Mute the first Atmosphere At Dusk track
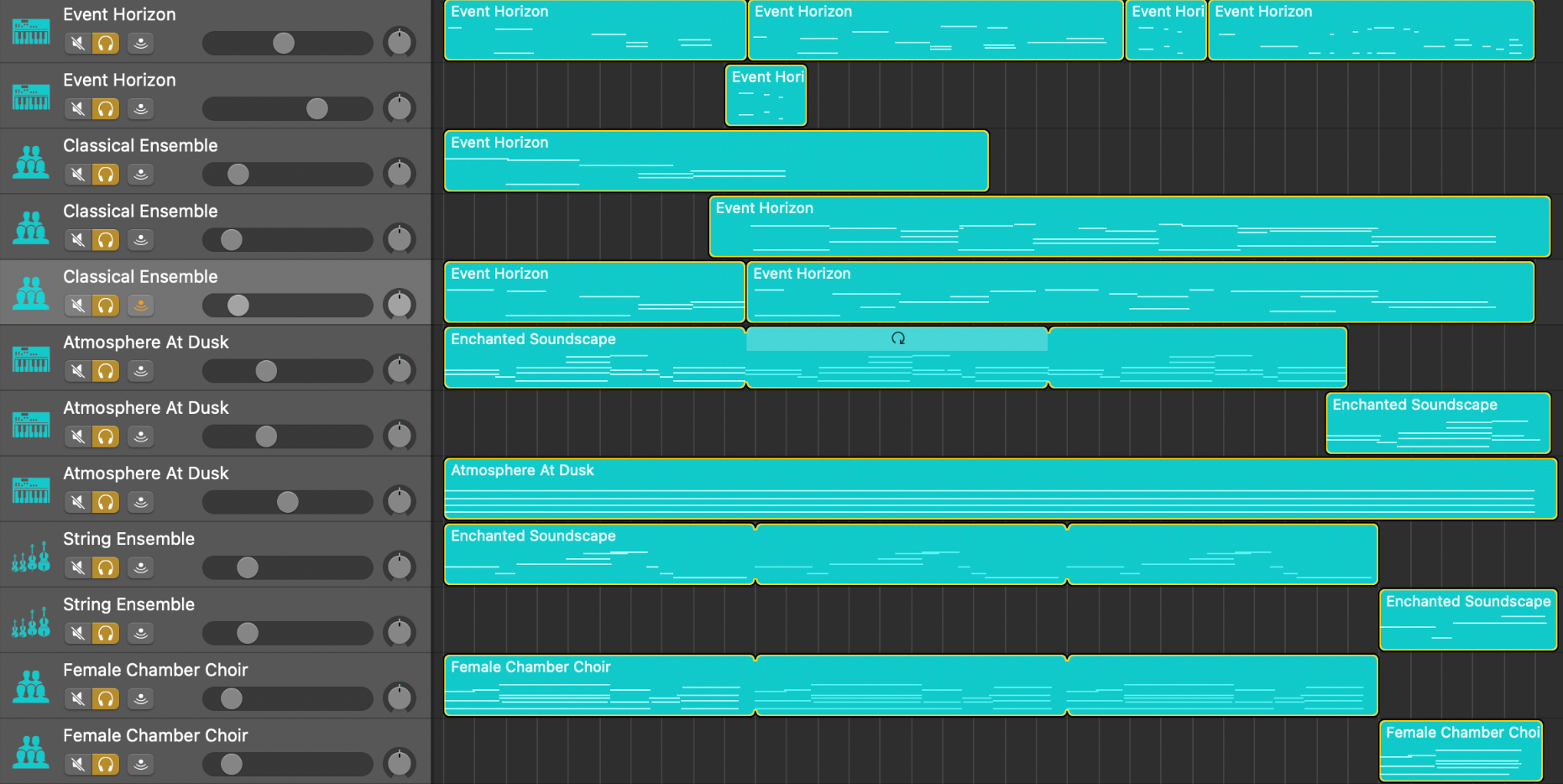The height and width of the screenshot is (784, 1563). 78,370
